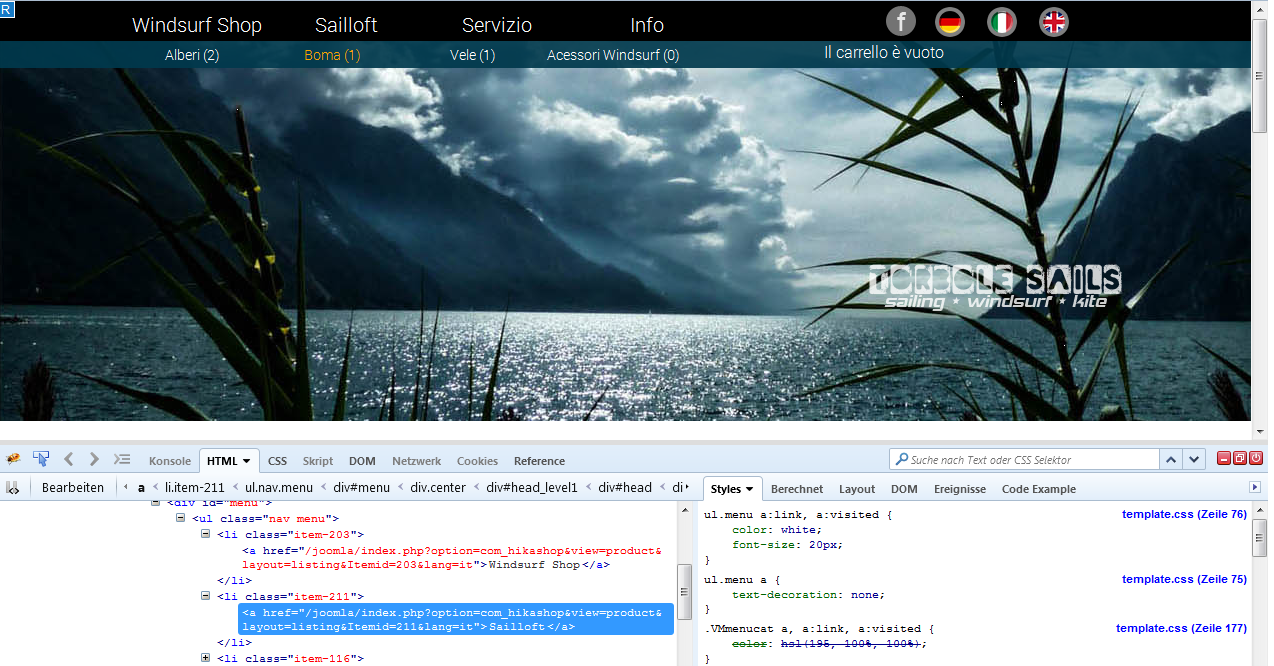Switch language with the Italian flag
This screenshot has height=666, width=1274.
[1002, 22]
